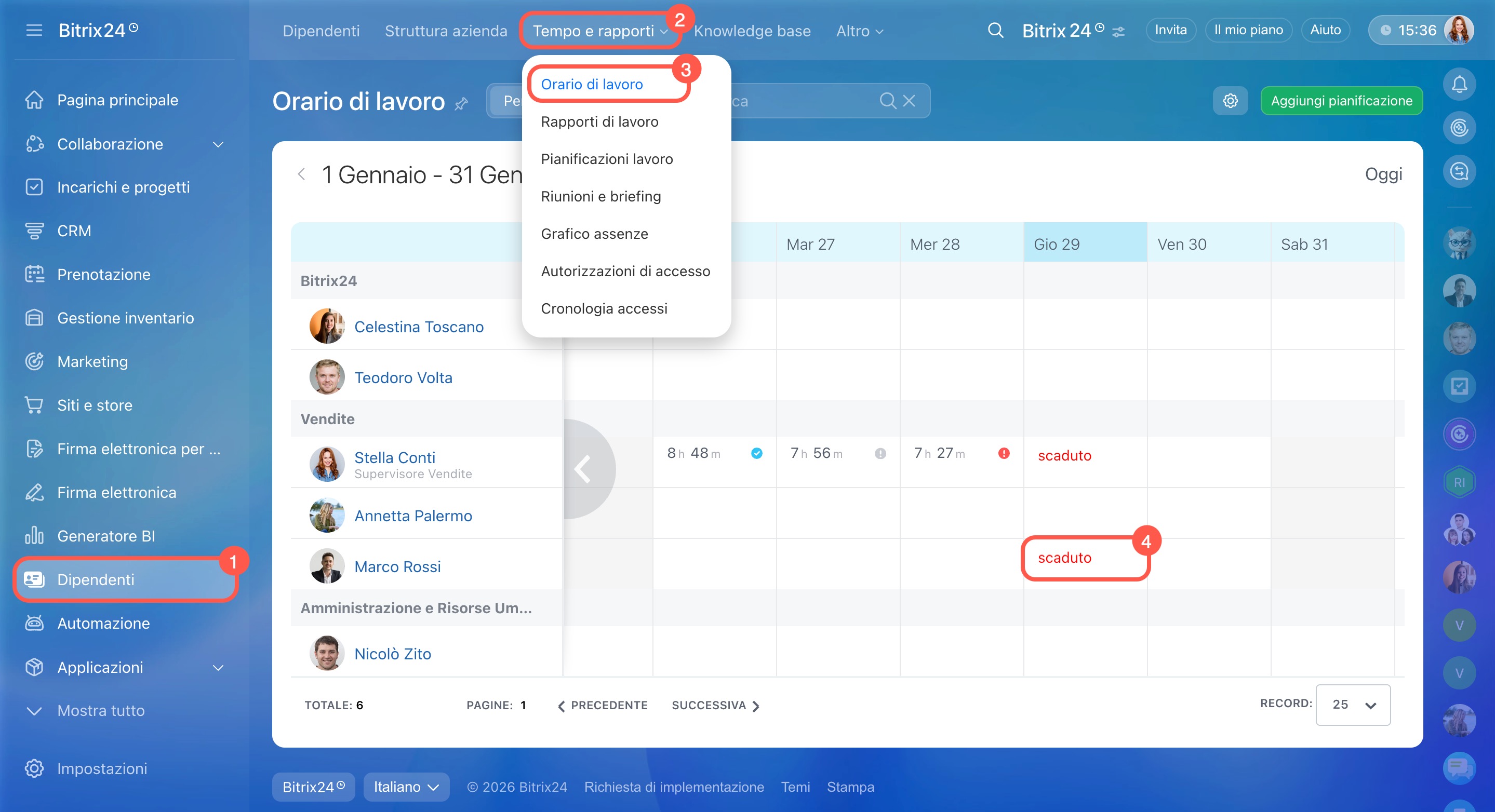1495x812 pixels.
Task: Open the Italiano language dropdown
Action: tap(406, 787)
